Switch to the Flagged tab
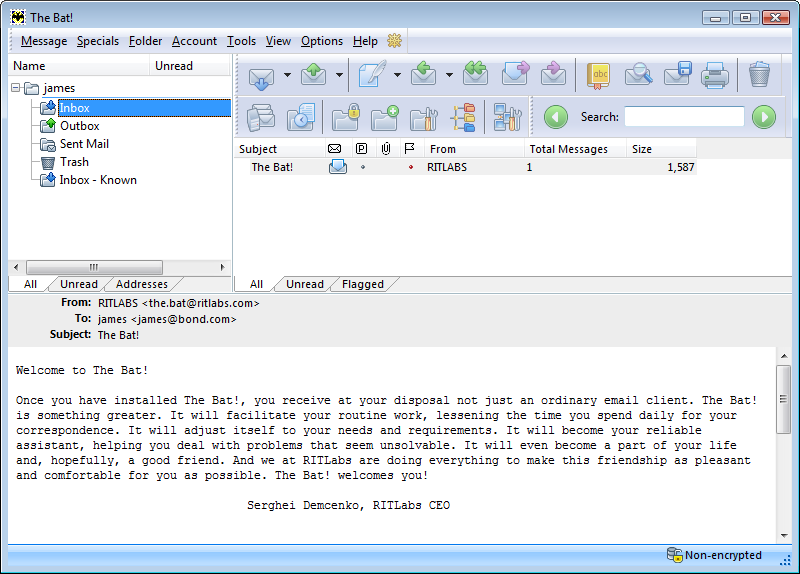800x574 pixels. pos(362,284)
